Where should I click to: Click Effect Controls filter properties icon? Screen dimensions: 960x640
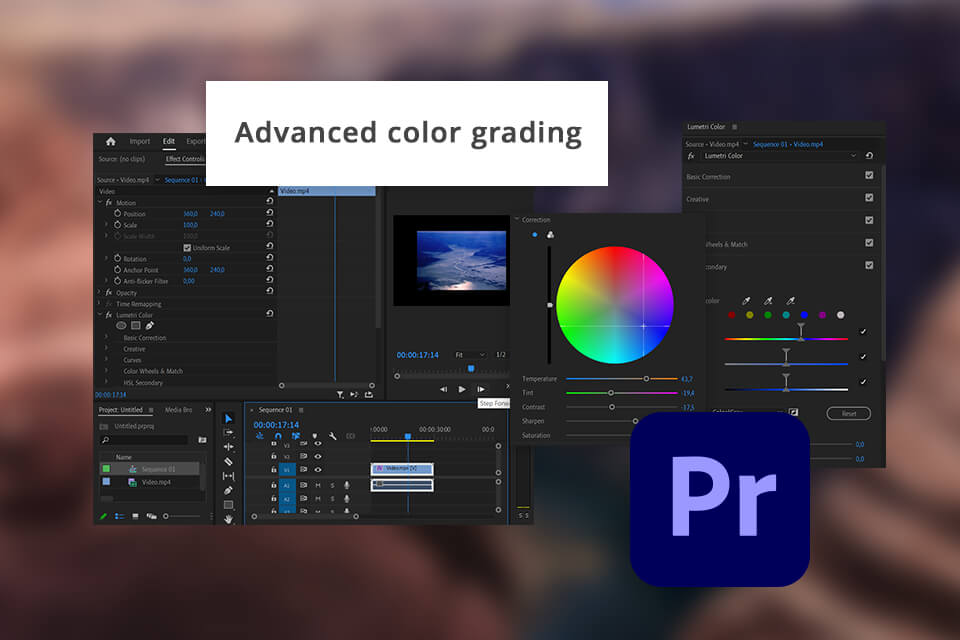[340, 395]
